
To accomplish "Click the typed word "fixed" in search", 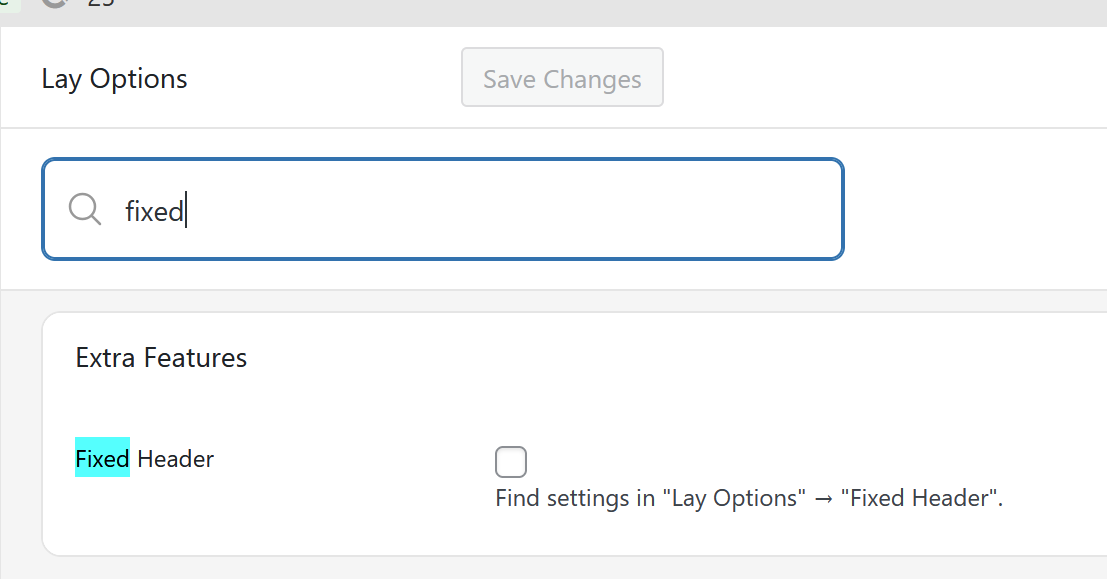I will [x=154, y=211].
